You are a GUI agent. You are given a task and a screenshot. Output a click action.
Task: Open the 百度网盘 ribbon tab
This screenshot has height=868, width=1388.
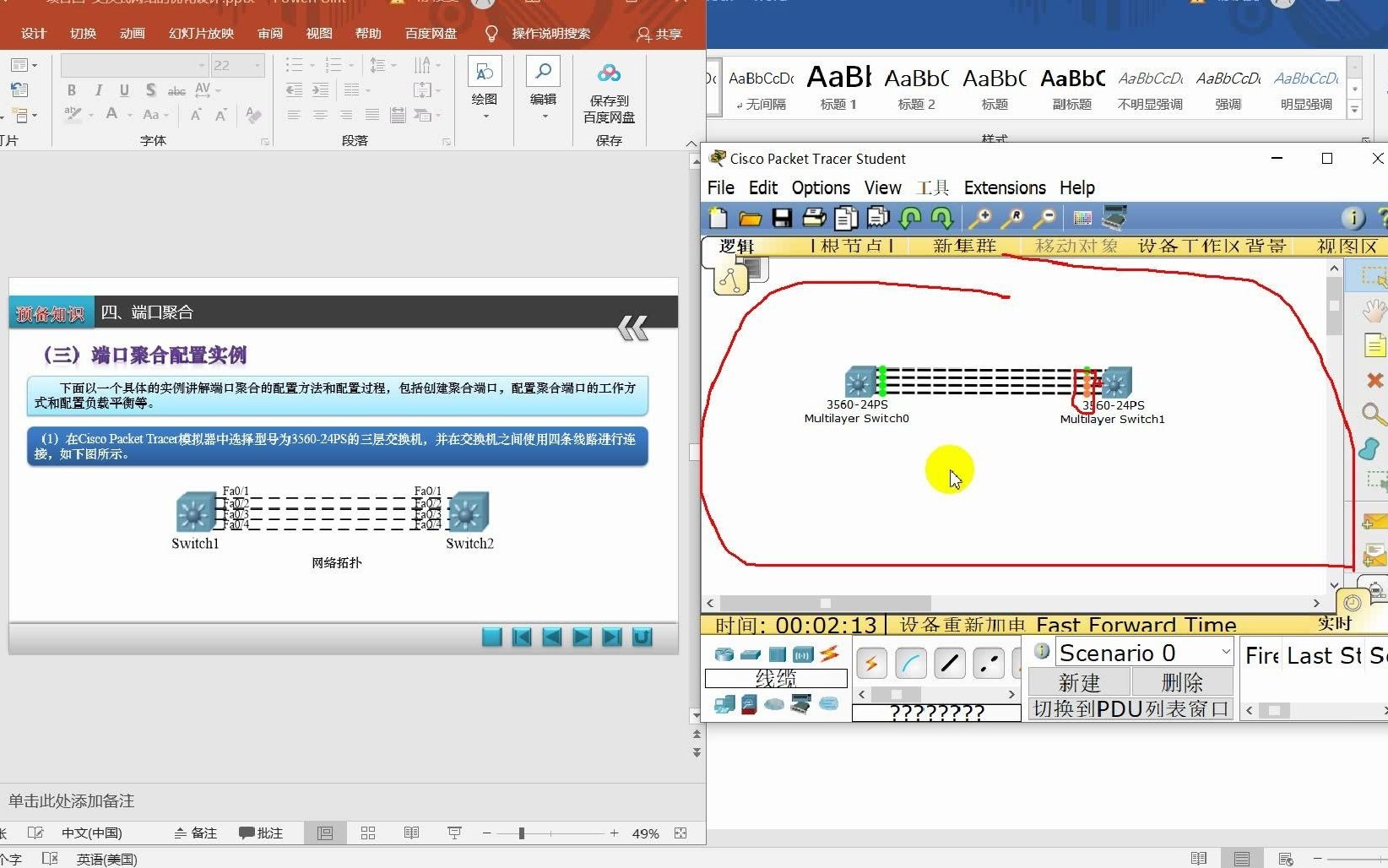pyautogui.click(x=431, y=34)
